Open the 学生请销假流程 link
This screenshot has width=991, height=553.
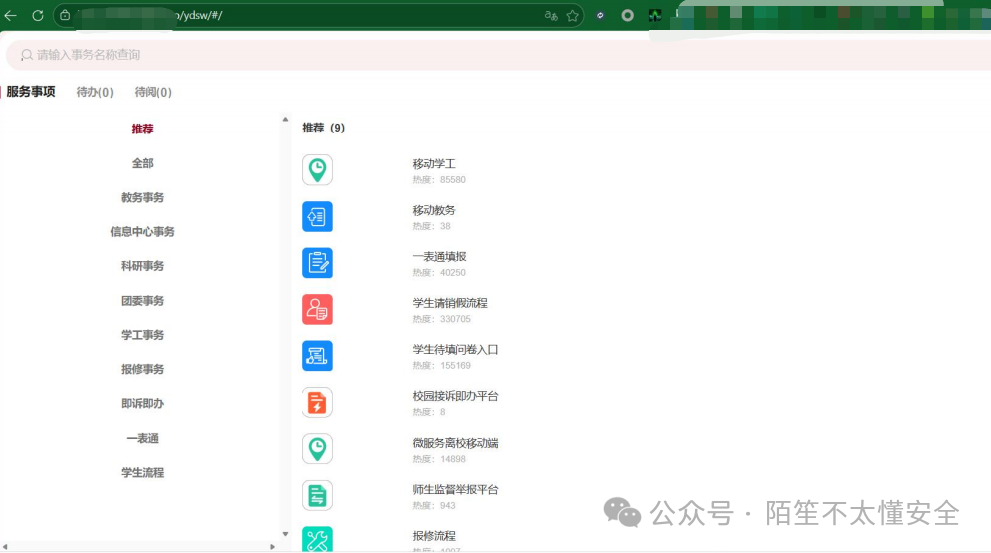[x=450, y=303]
